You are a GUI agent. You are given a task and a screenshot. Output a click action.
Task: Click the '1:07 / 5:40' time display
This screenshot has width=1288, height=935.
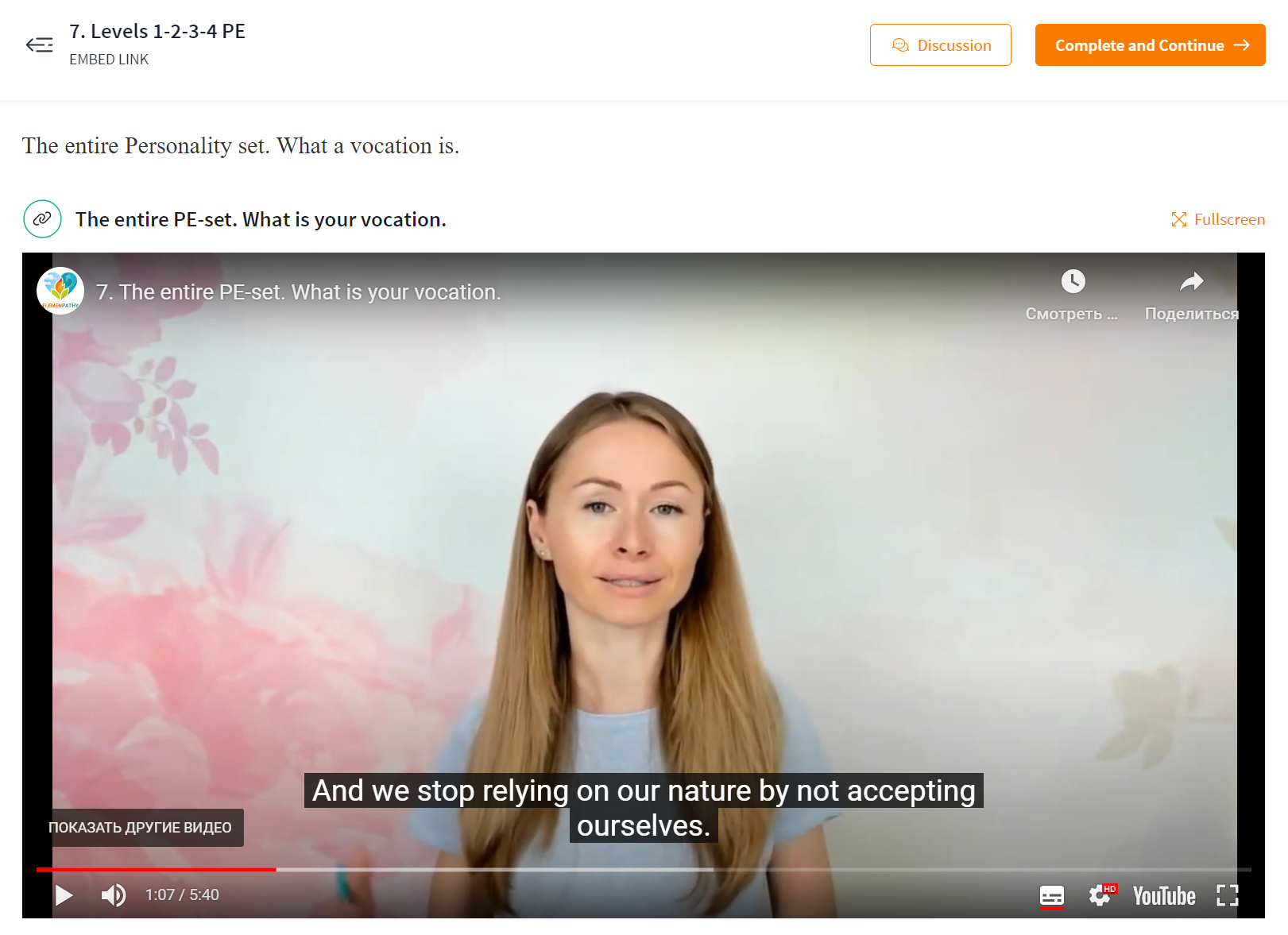click(x=182, y=895)
